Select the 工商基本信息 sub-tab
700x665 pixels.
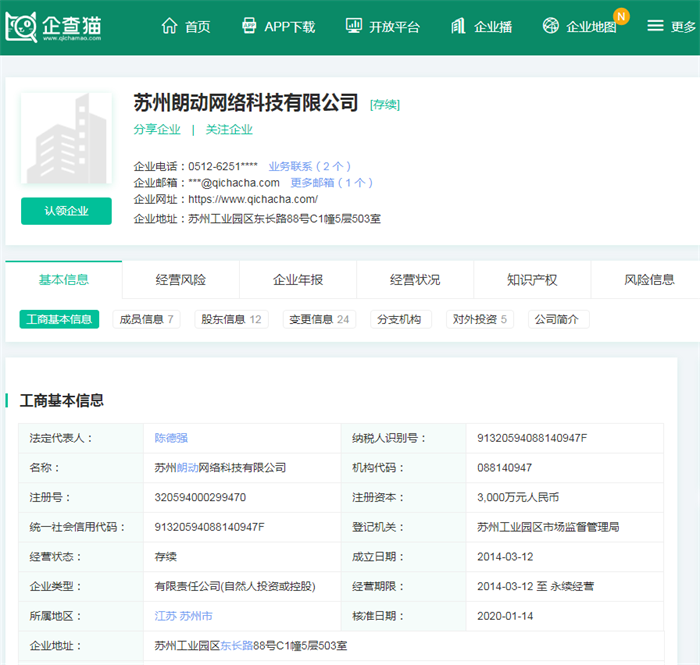59,319
